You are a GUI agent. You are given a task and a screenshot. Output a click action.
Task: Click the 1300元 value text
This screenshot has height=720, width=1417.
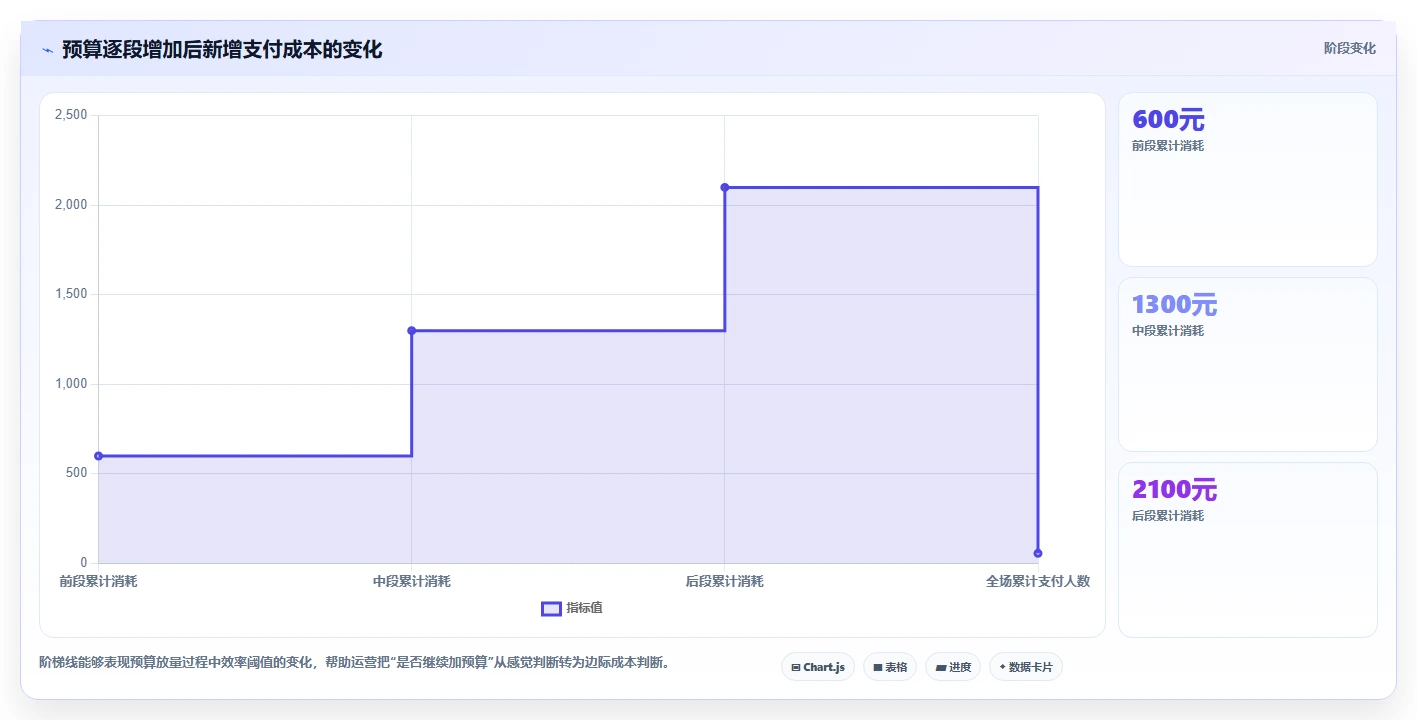1174,305
